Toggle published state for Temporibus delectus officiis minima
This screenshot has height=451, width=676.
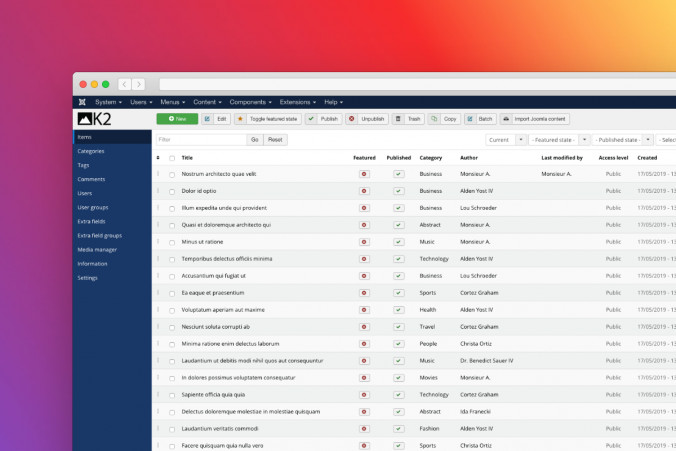(399, 259)
